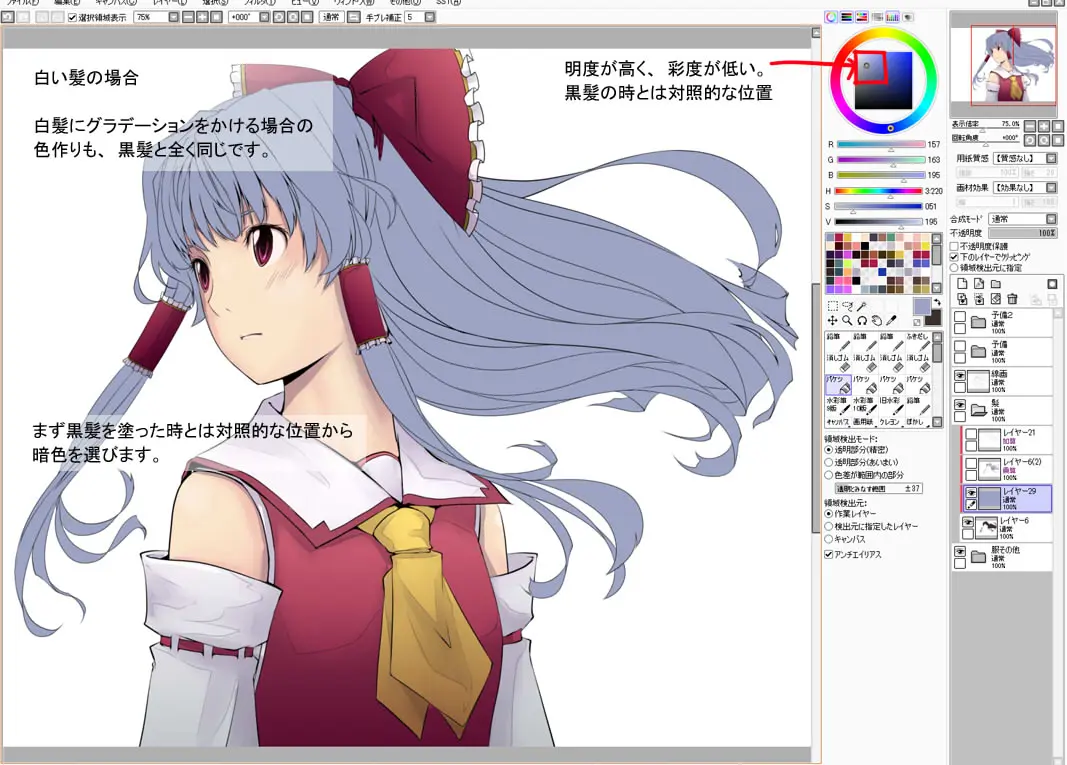Select the rectangular selection tool
The height and width of the screenshot is (765, 1067).
tap(832, 306)
